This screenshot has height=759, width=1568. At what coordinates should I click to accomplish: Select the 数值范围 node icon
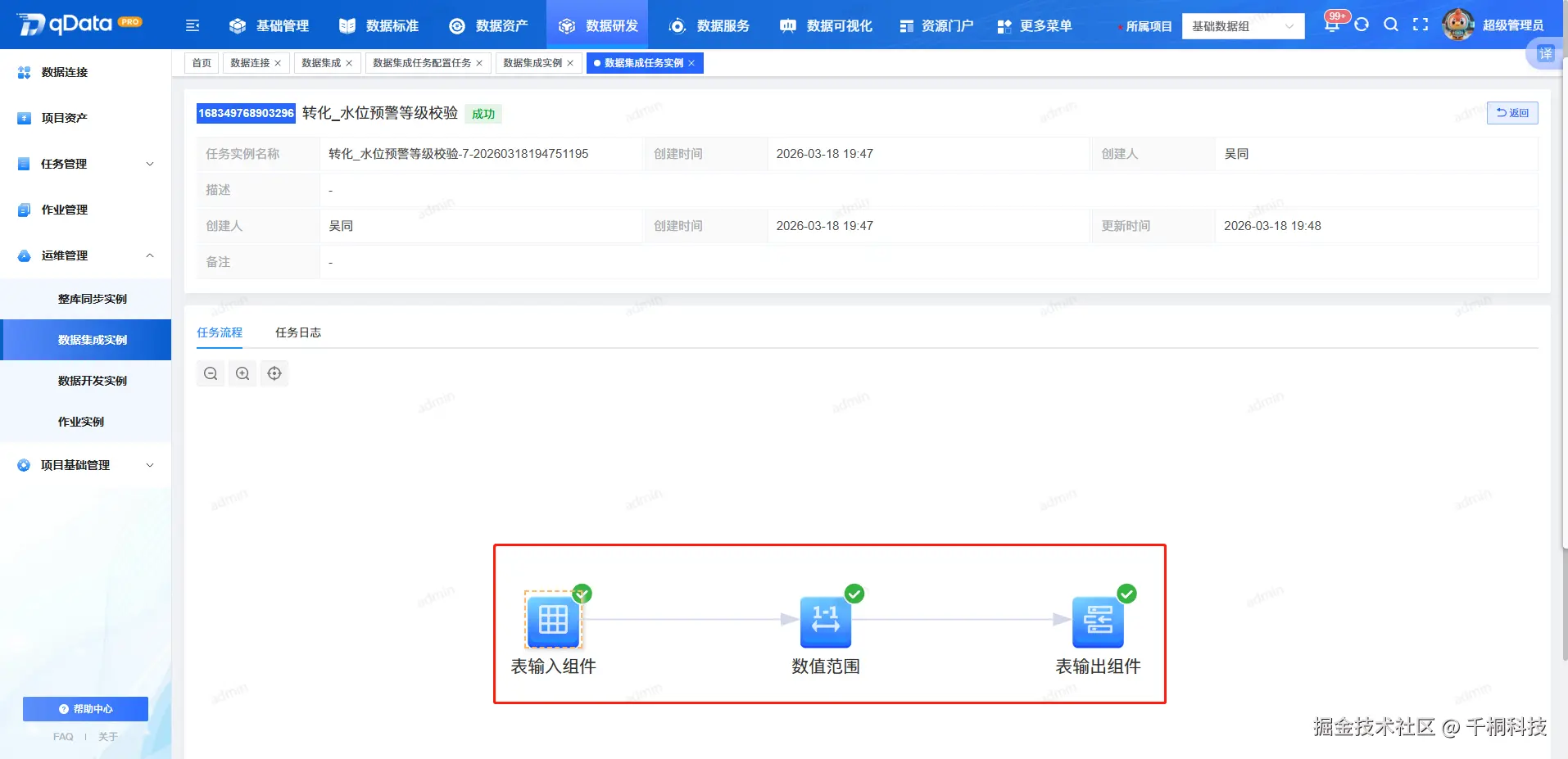click(826, 621)
